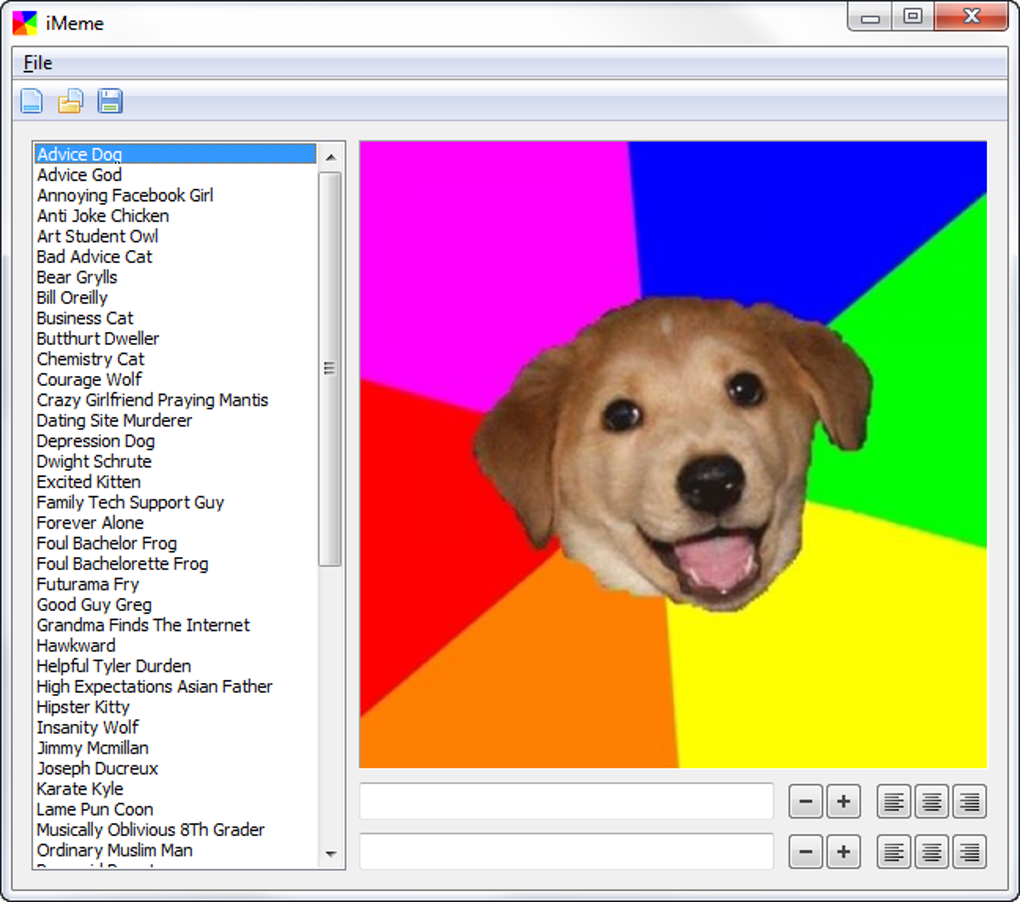Open the File menu

38,63
